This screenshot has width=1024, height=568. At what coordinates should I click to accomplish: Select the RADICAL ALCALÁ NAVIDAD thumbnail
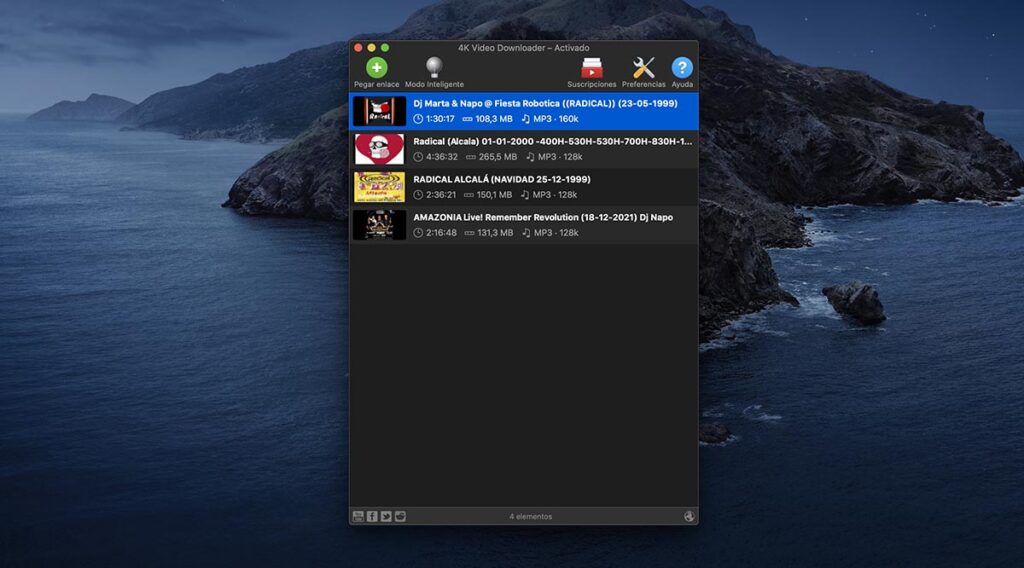pyautogui.click(x=379, y=187)
